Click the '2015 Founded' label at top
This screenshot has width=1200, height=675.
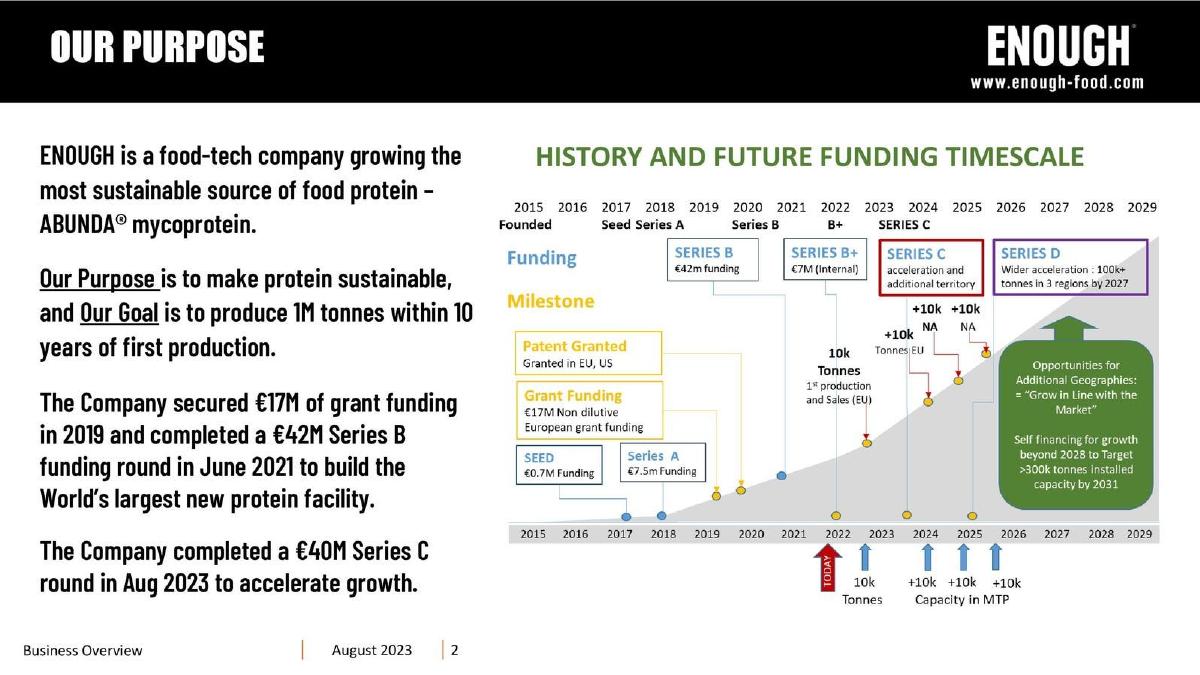[x=527, y=216]
